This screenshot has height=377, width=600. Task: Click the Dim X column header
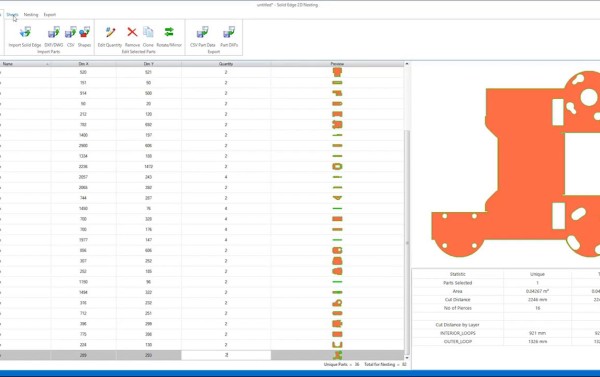tap(83, 64)
